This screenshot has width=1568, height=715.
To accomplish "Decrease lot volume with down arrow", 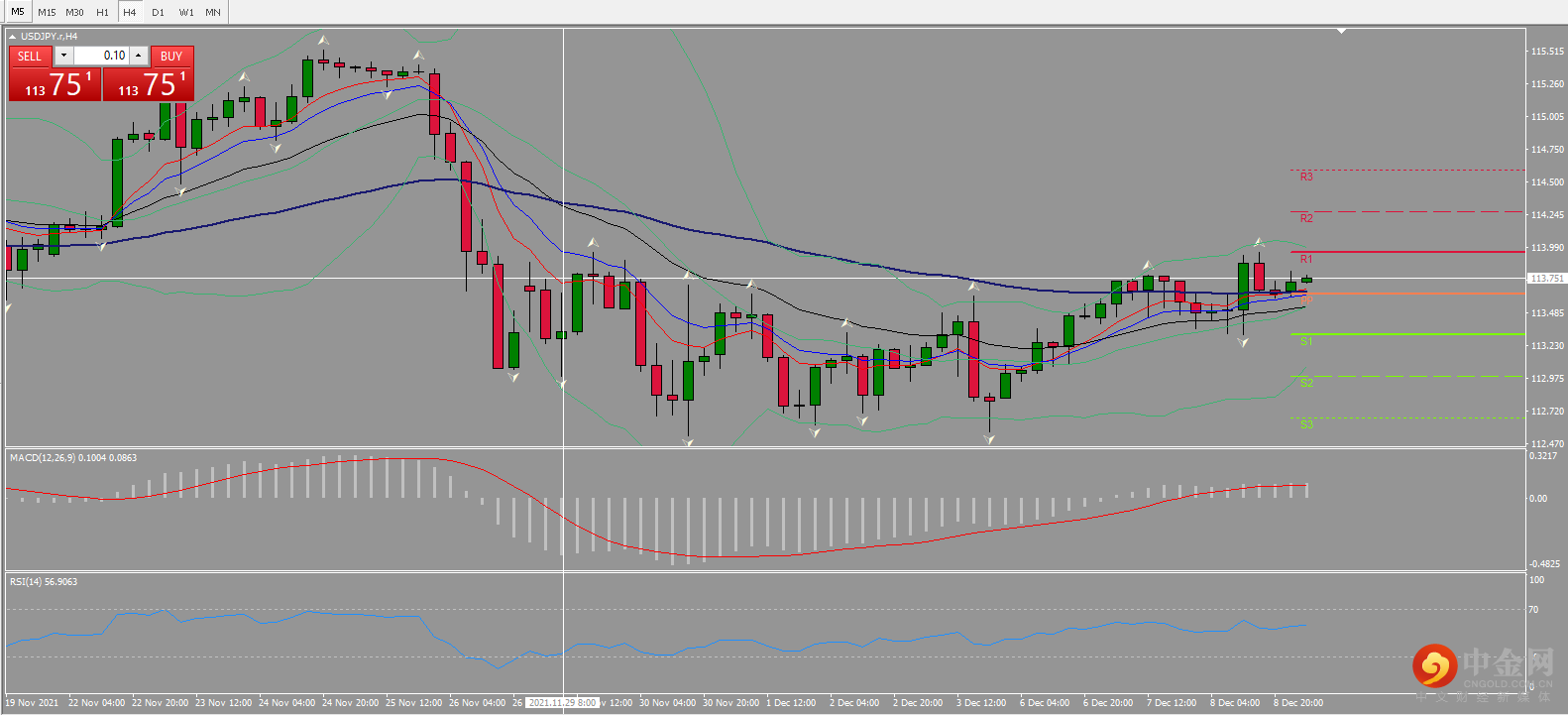I will point(63,56).
